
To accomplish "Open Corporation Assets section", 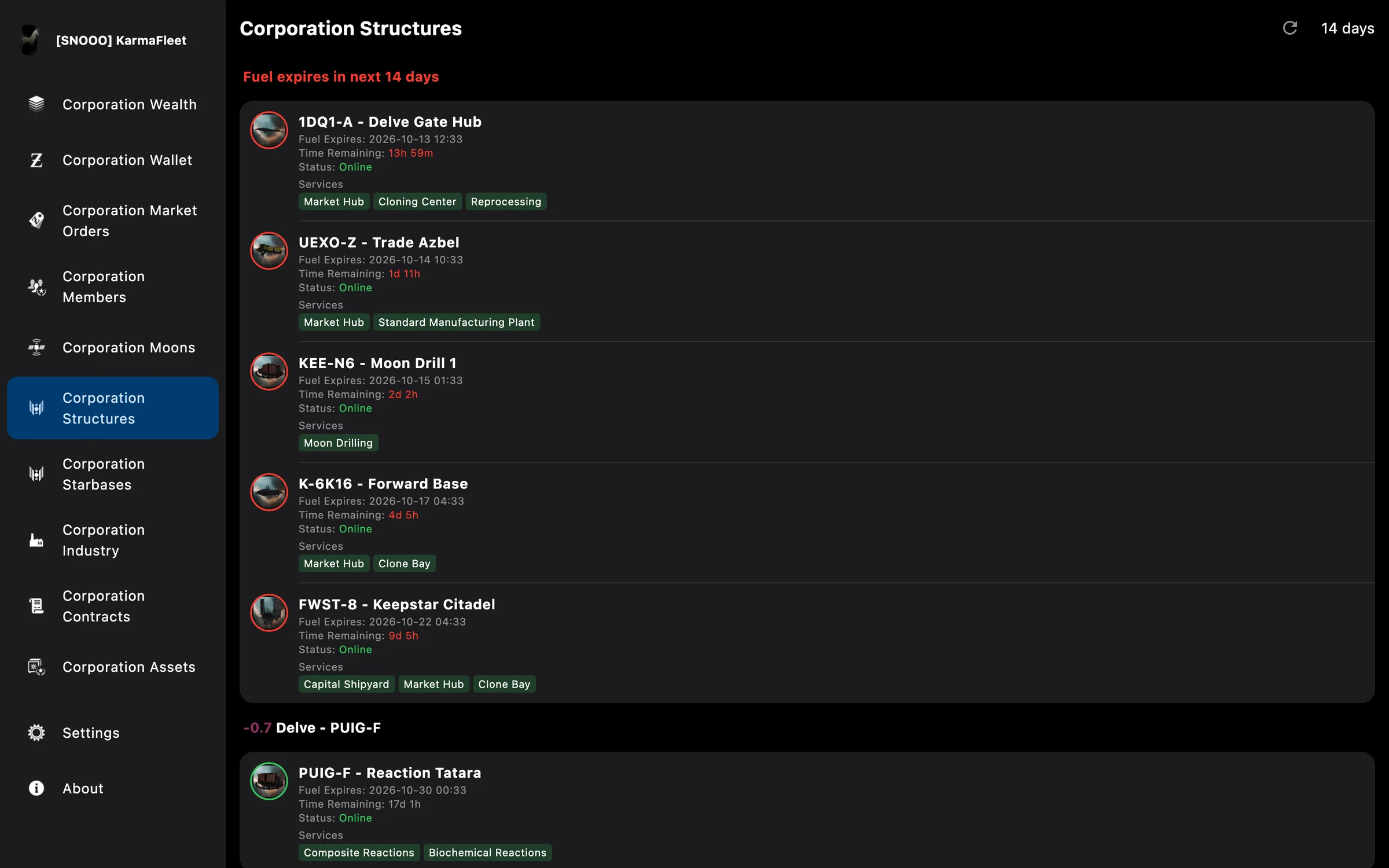I will (x=113, y=667).
